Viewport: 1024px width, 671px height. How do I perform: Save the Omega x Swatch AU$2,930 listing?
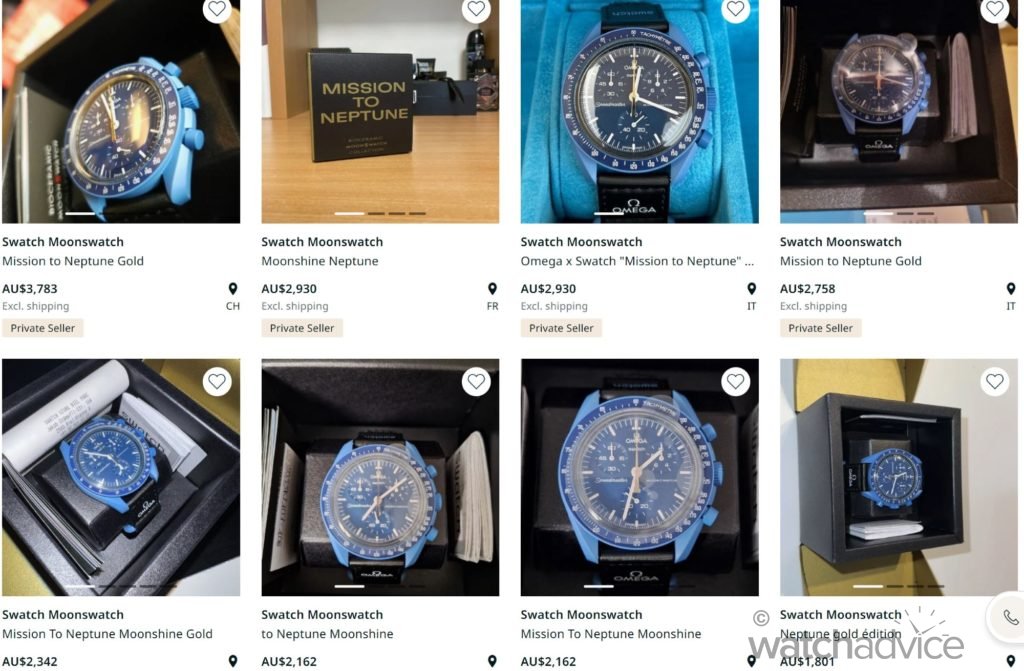(x=735, y=8)
